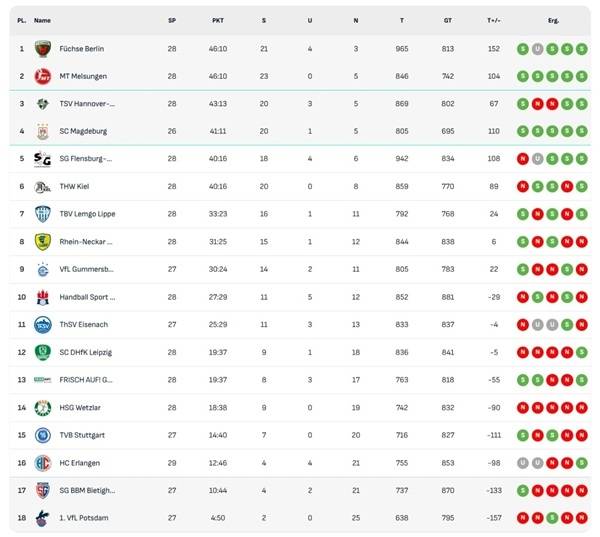Click the T+/- column header
Screen dimensions: 600x537
tap(494, 20)
